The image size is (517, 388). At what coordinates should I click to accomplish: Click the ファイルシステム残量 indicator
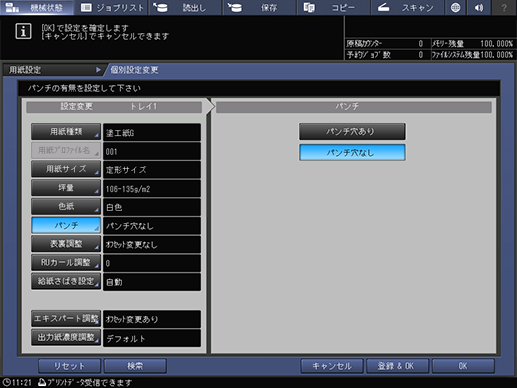473,55
